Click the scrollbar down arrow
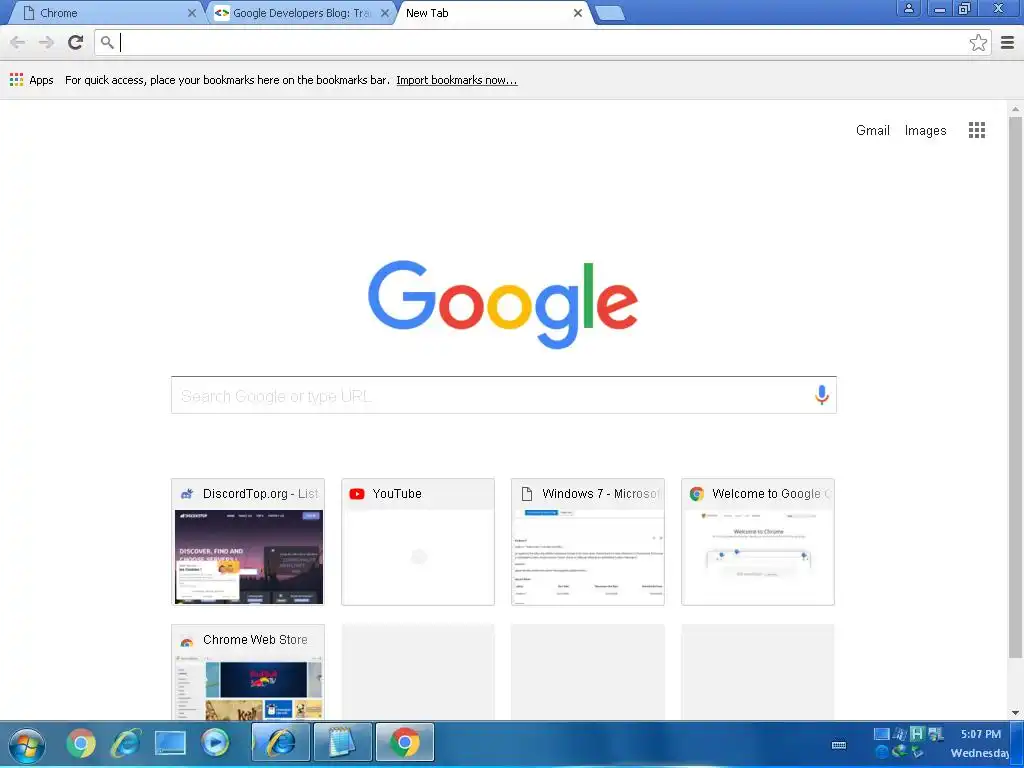The image size is (1024, 768). [x=1015, y=712]
